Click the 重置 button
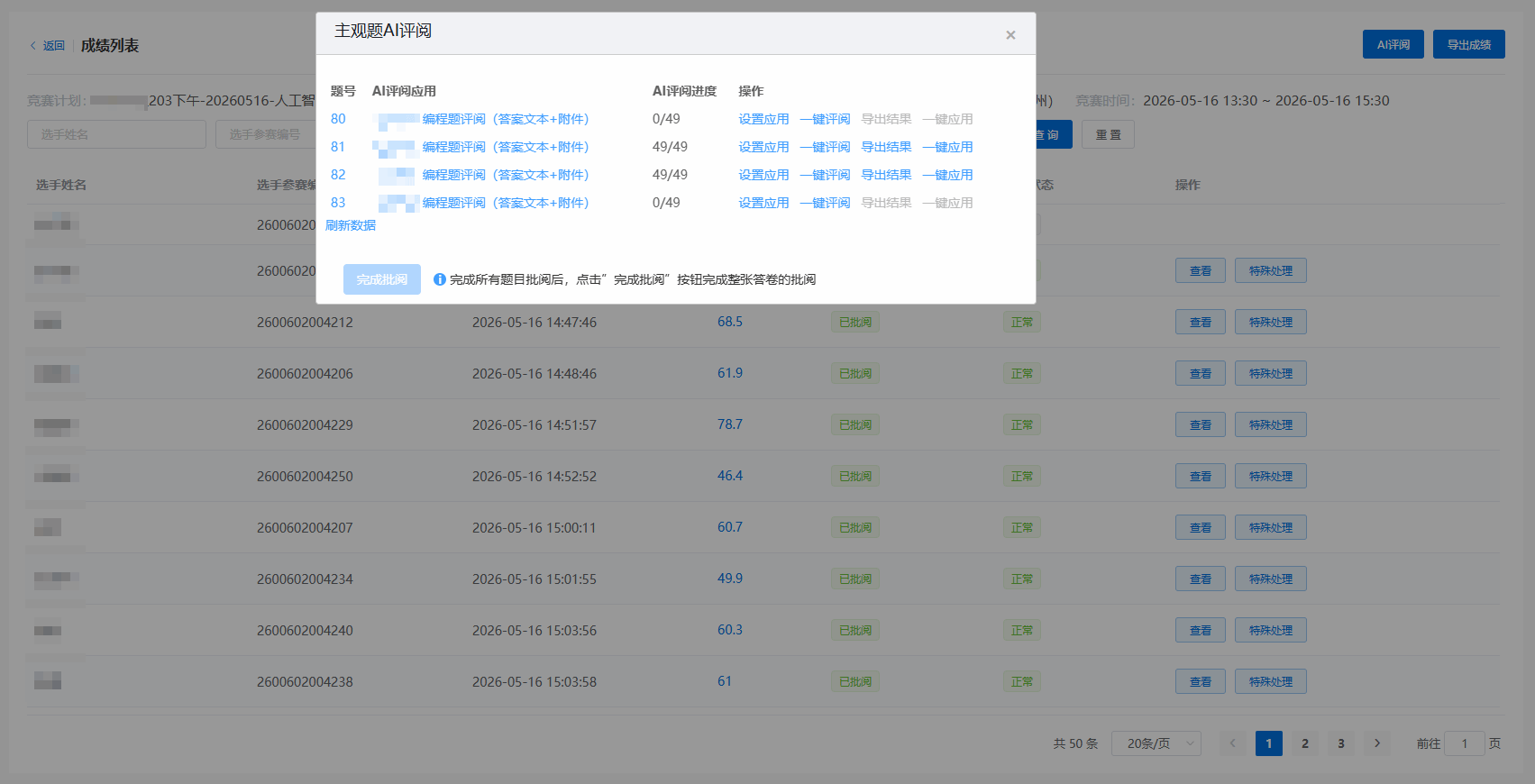Viewport: 1535px width, 784px height. tap(1108, 134)
